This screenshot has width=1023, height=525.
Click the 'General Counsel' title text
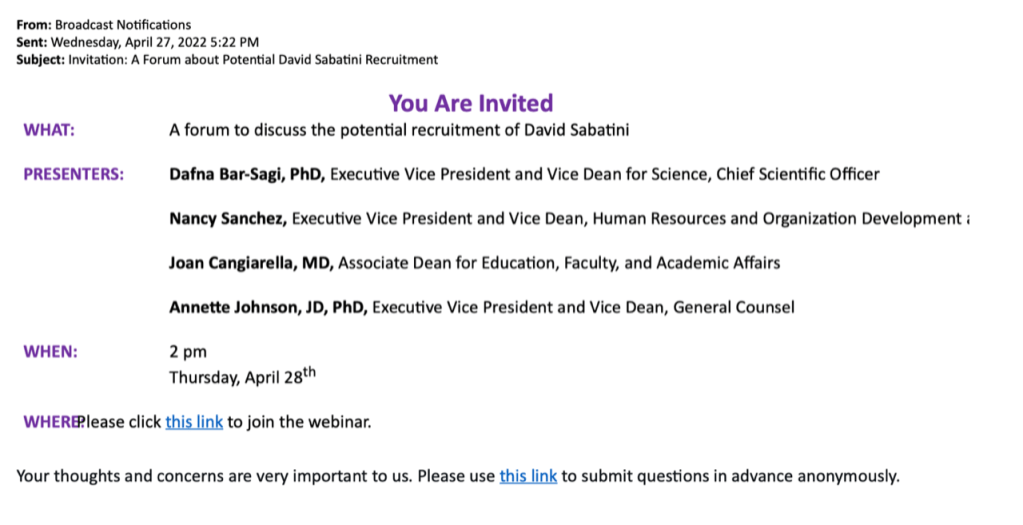pos(734,307)
